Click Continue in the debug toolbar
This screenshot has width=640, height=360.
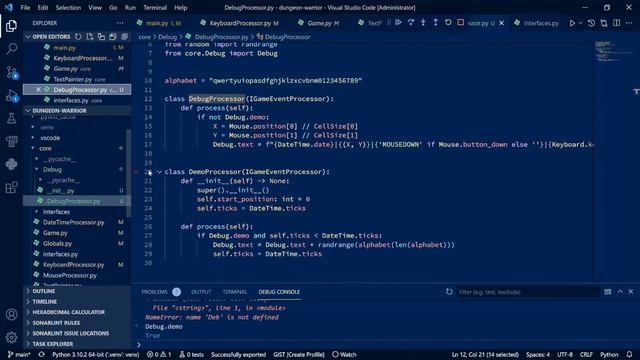pos(398,22)
